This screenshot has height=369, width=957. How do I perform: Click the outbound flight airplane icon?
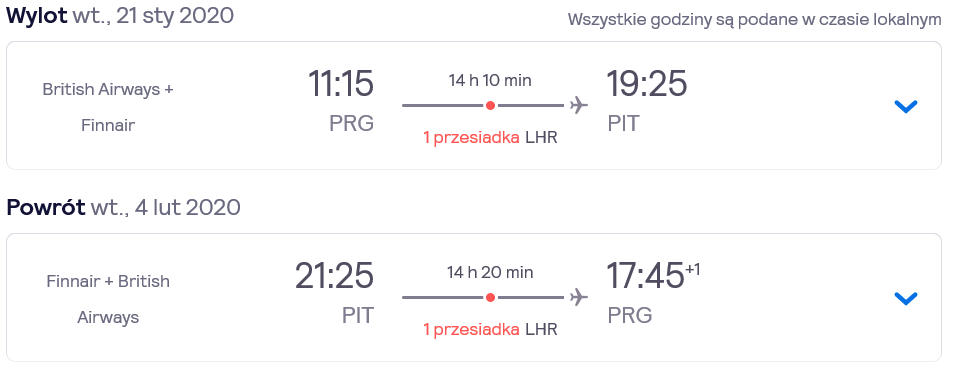(x=579, y=106)
